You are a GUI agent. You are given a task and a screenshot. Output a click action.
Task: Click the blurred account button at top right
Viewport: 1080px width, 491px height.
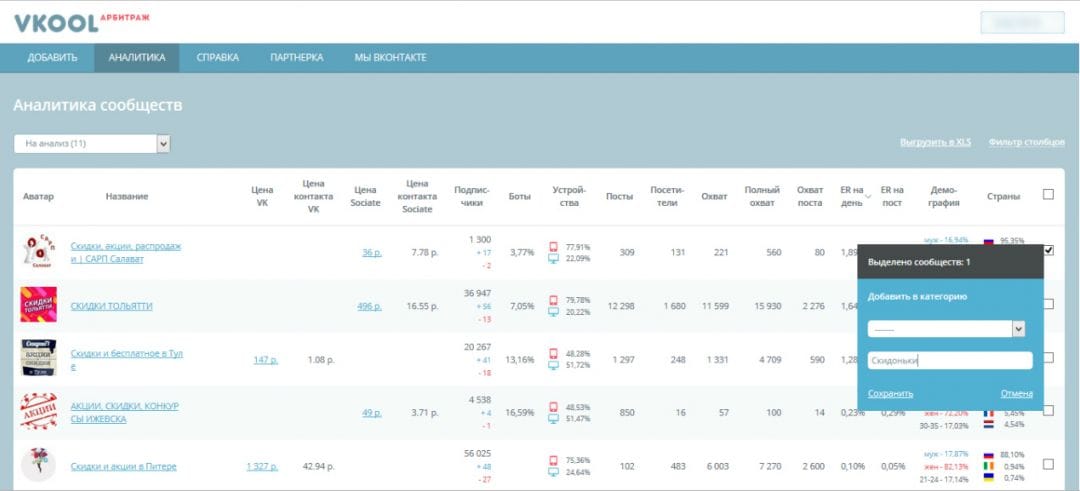tap(1022, 23)
